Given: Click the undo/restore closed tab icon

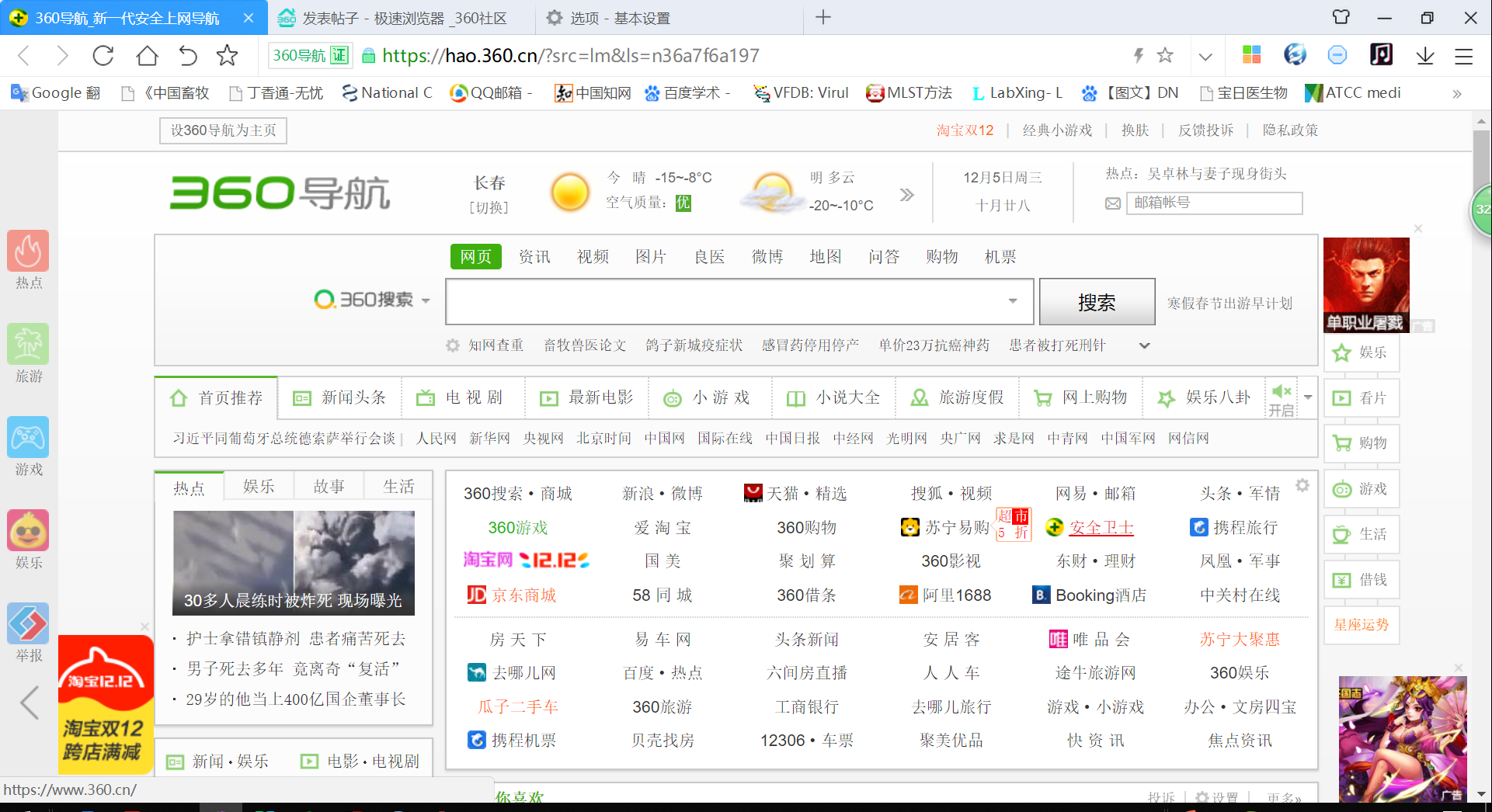Looking at the screenshot, I should coord(188,56).
